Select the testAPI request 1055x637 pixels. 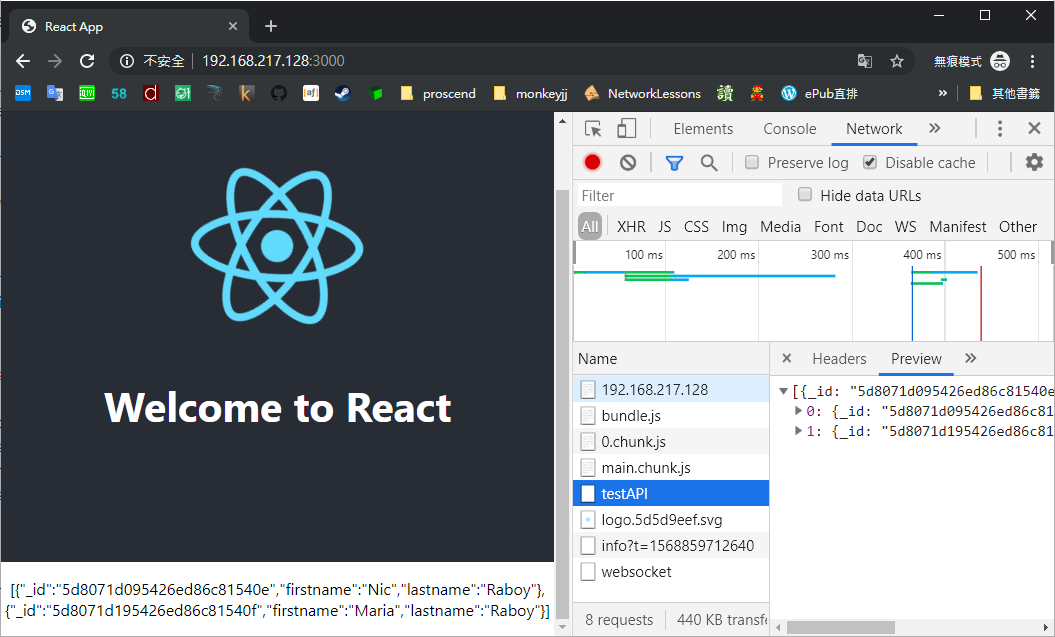coord(671,493)
